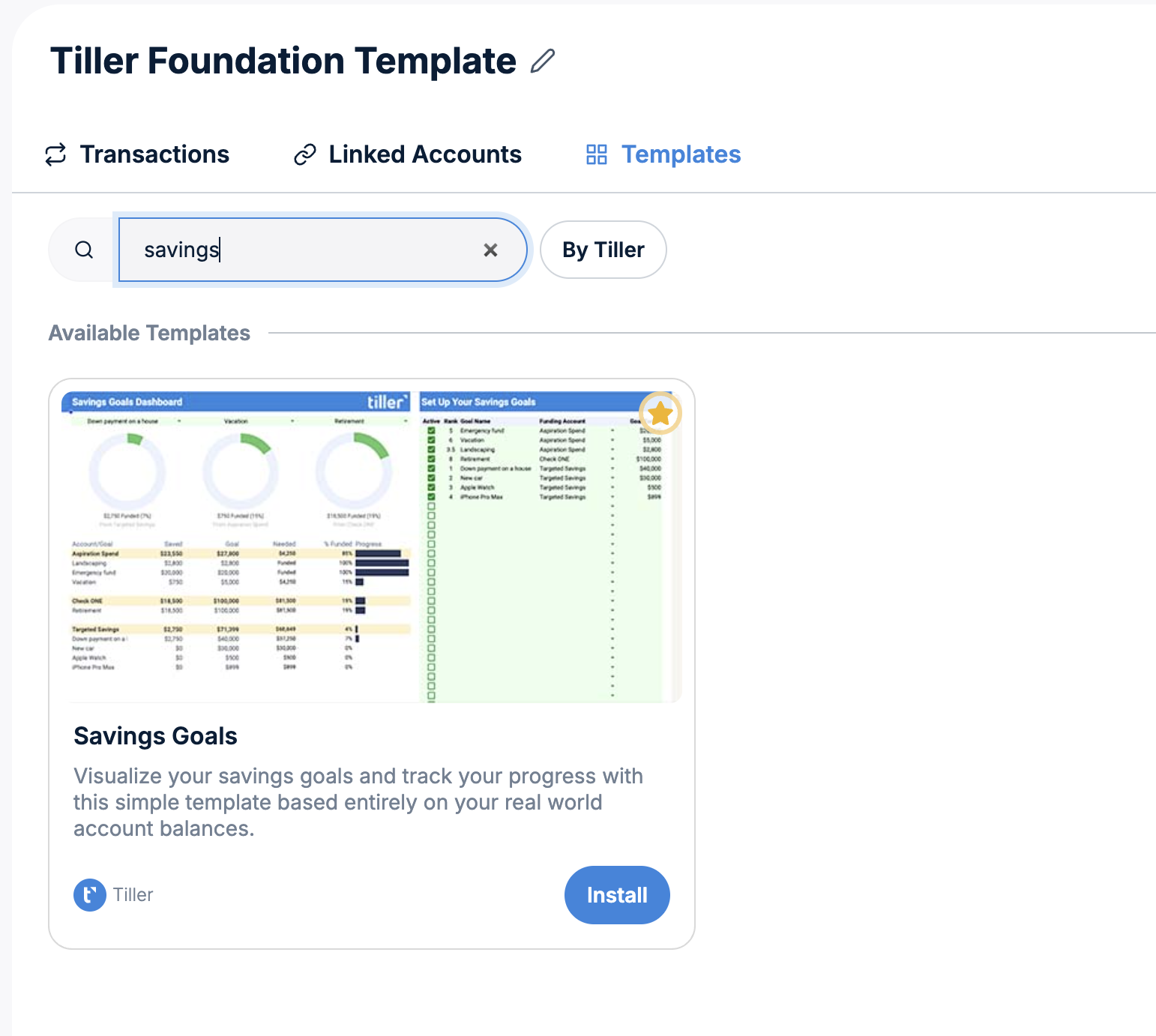Click the Tiller Foundation Template title

click(283, 61)
